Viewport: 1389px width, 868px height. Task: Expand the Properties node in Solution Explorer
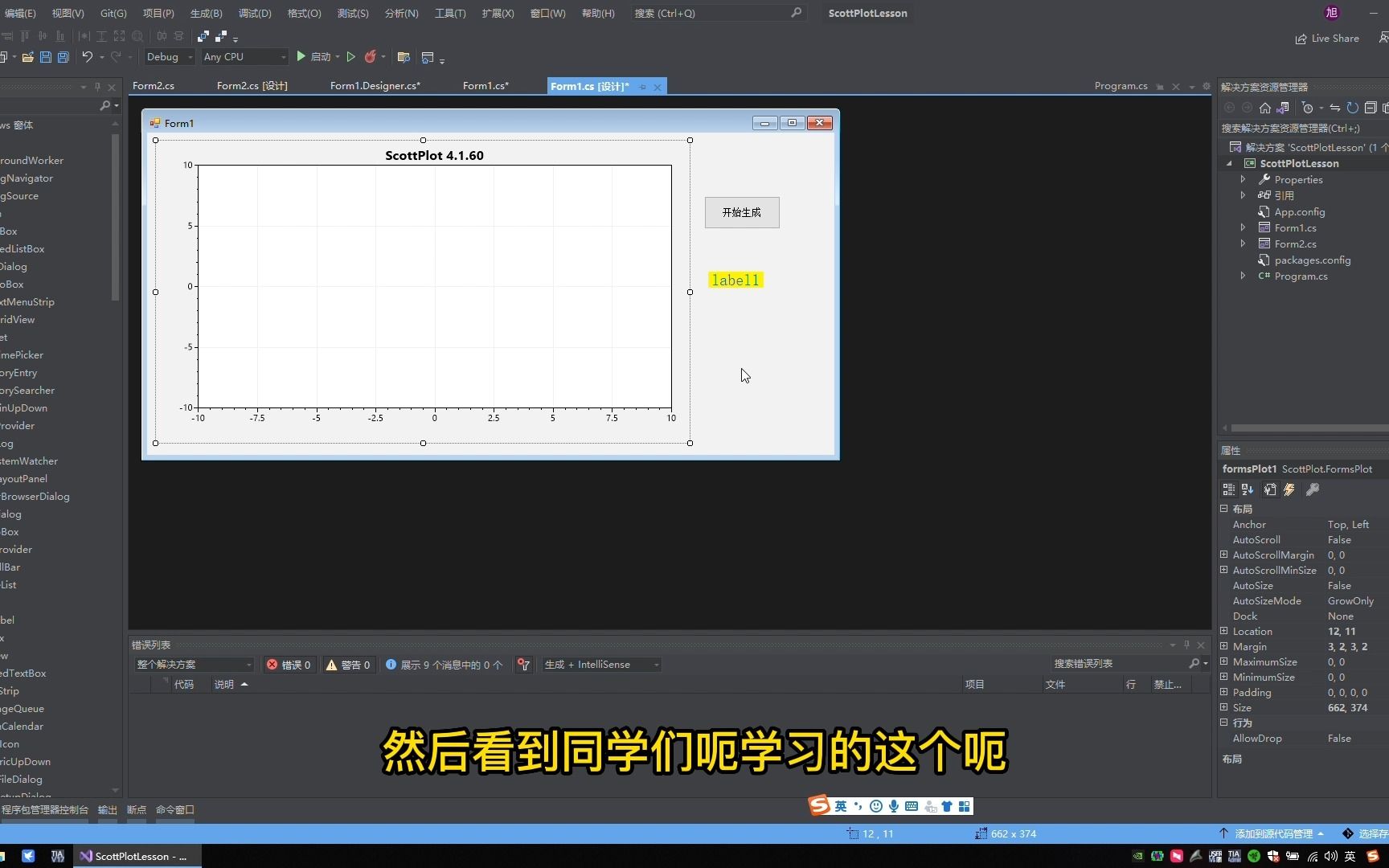tap(1244, 179)
